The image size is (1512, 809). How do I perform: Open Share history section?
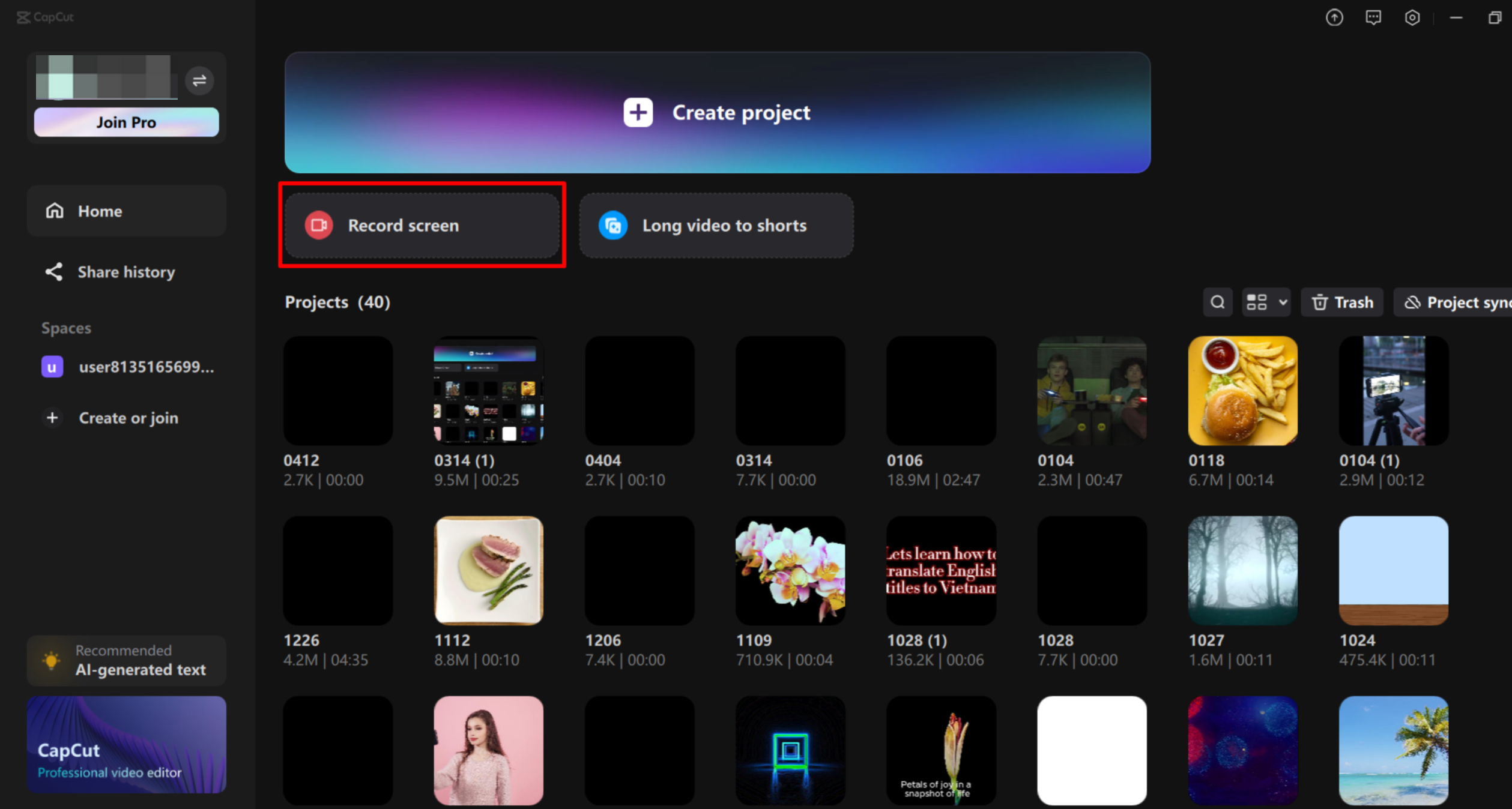point(125,272)
